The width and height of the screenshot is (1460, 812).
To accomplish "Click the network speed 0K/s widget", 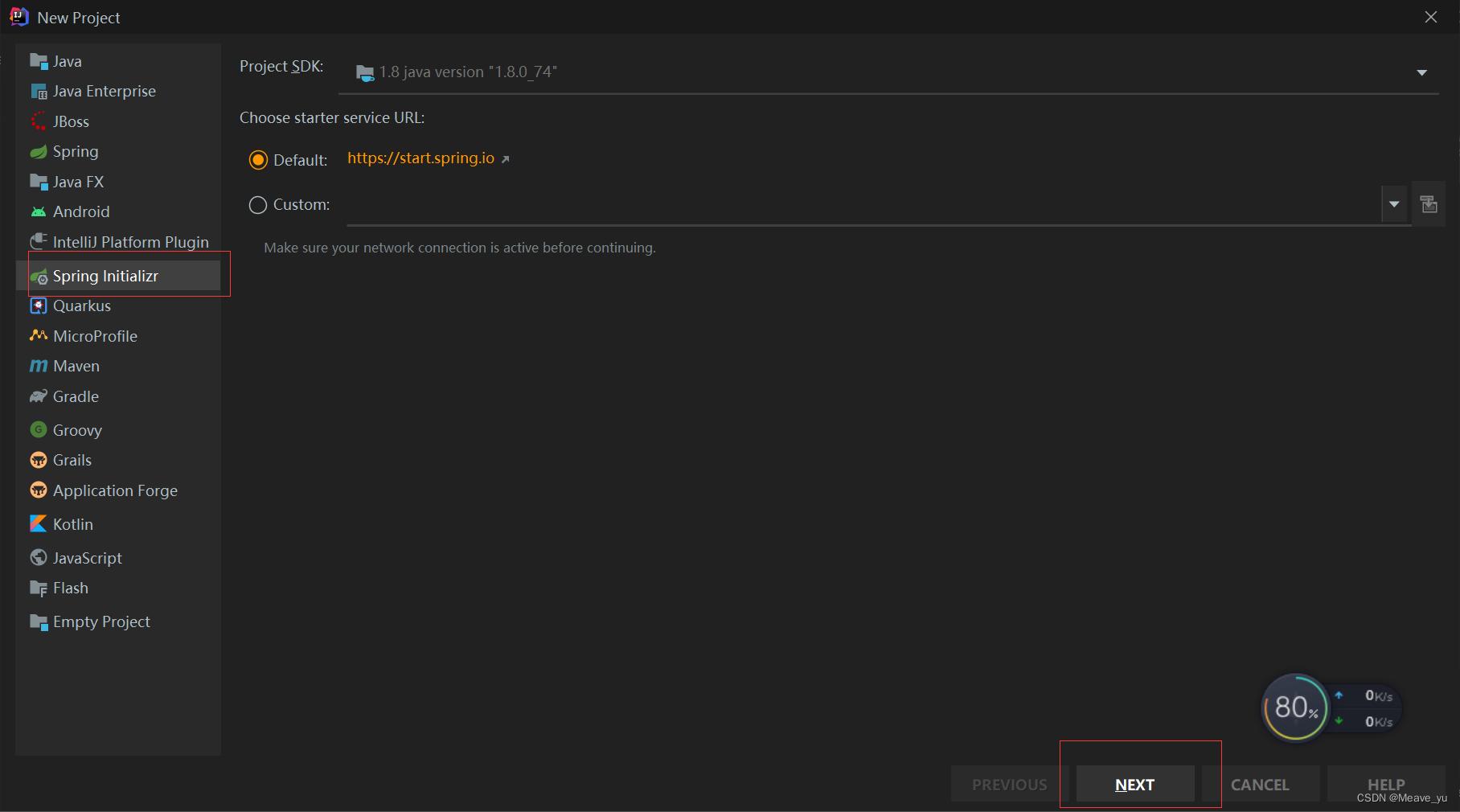I will (1366, 708).
